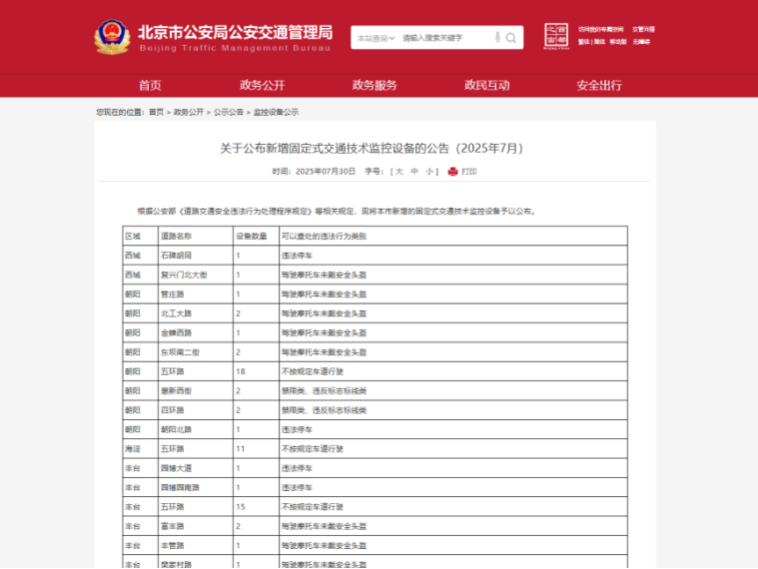Click 公示公告 breadcrumb link
The width and height of the screenshot is (758, 569).
pos(228,112)
